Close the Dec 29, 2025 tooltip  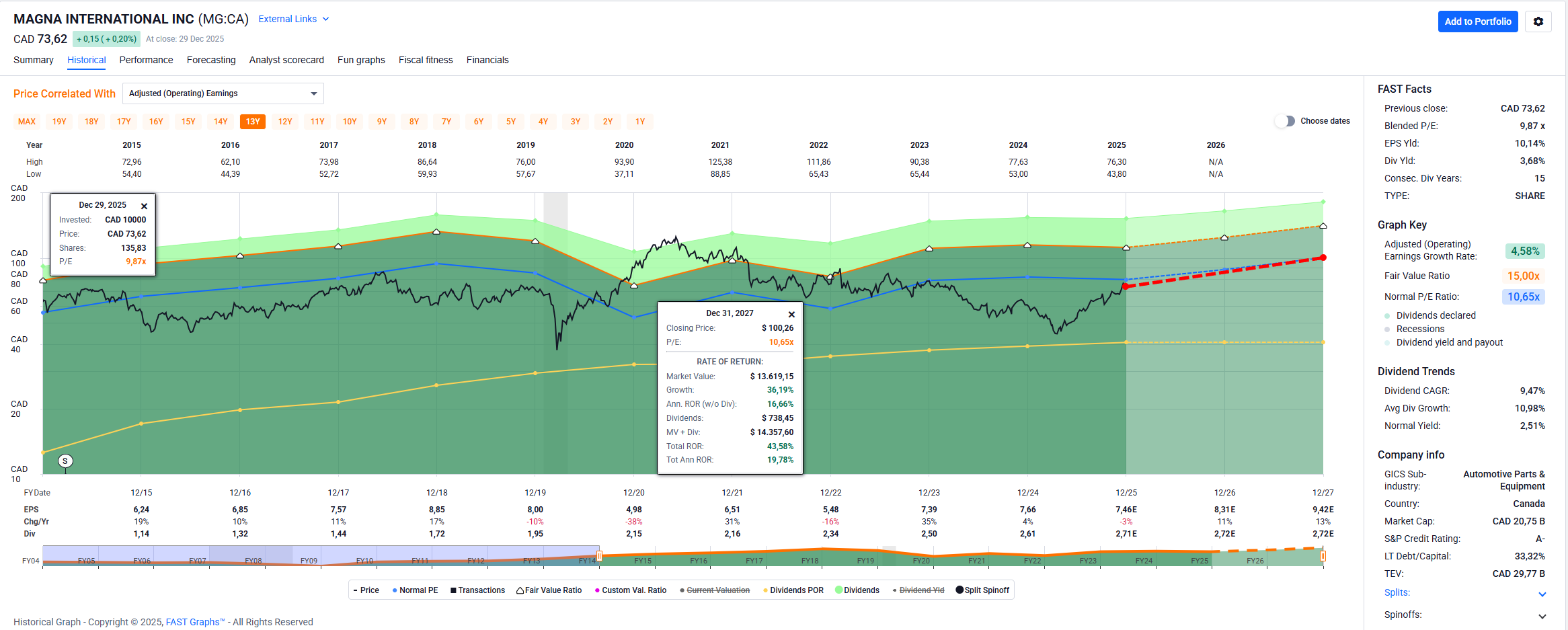point(144,206)
